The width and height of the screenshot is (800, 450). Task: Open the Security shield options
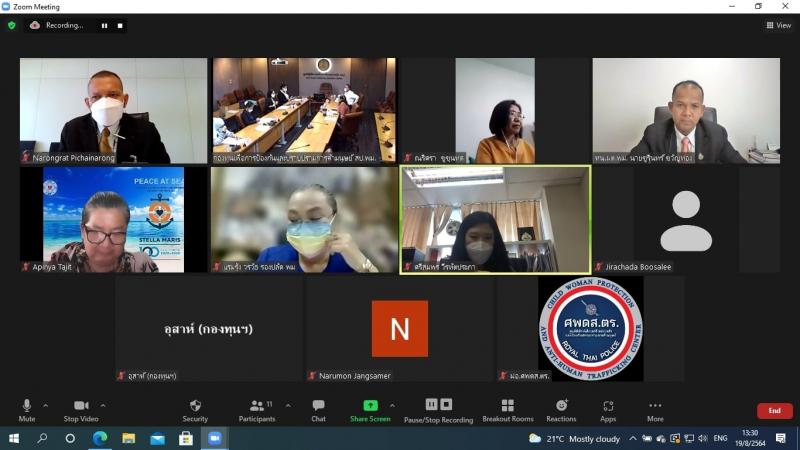[195, 411]
